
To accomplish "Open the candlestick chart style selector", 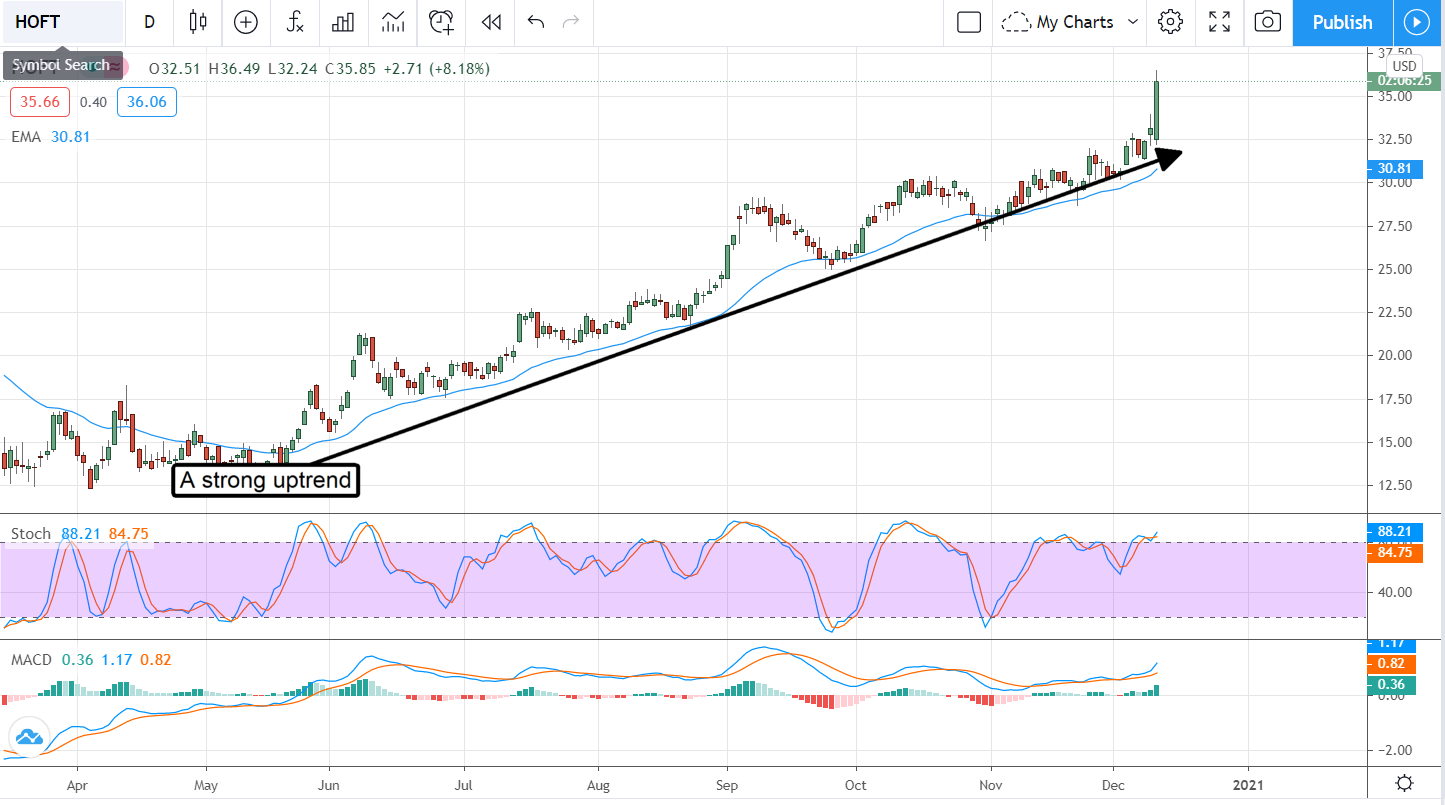I will click(197, 22).
